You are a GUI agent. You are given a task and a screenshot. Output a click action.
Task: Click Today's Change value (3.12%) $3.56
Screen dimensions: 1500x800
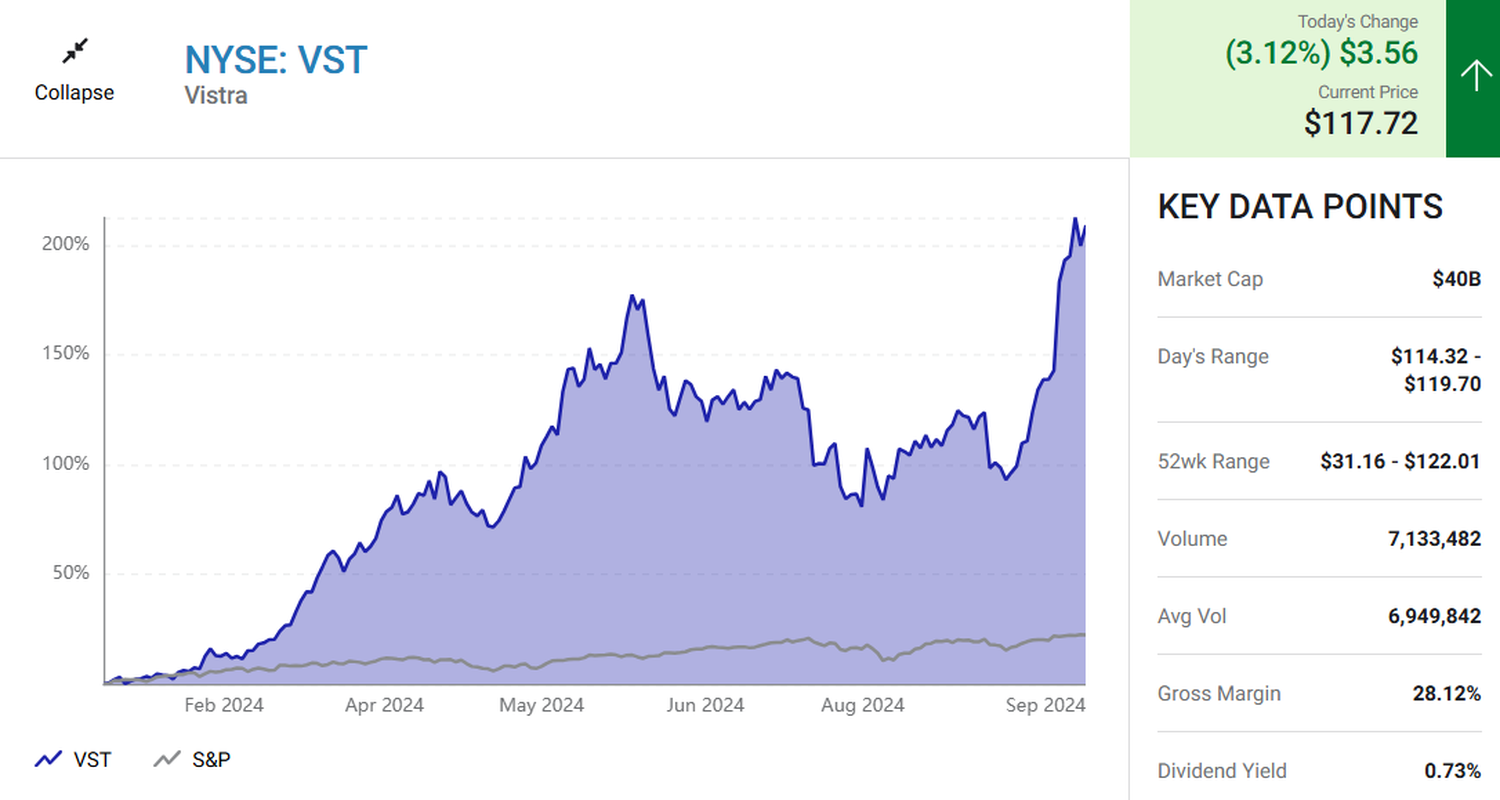click(x=1321, y=53)
